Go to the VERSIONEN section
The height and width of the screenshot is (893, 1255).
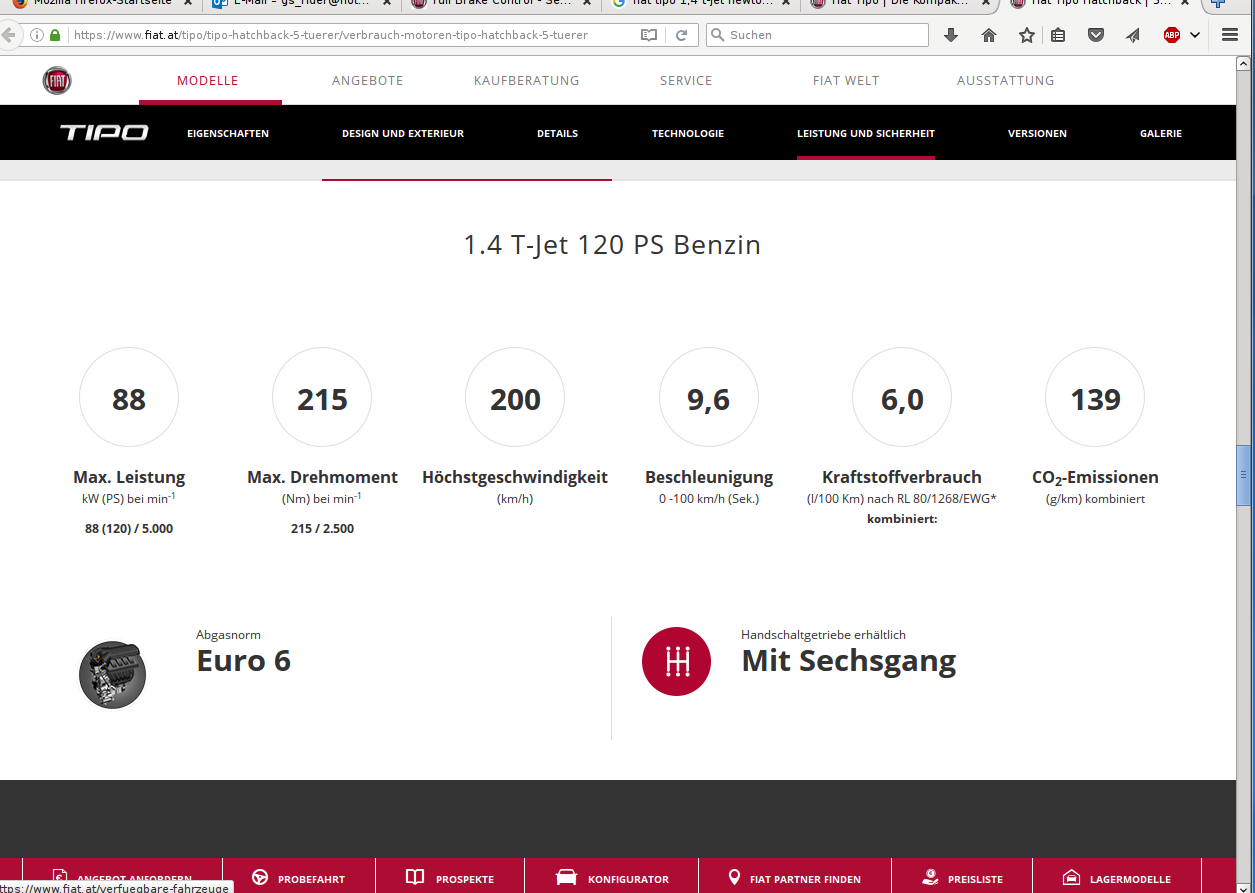pyautogui.click(x=1036, y=133)
